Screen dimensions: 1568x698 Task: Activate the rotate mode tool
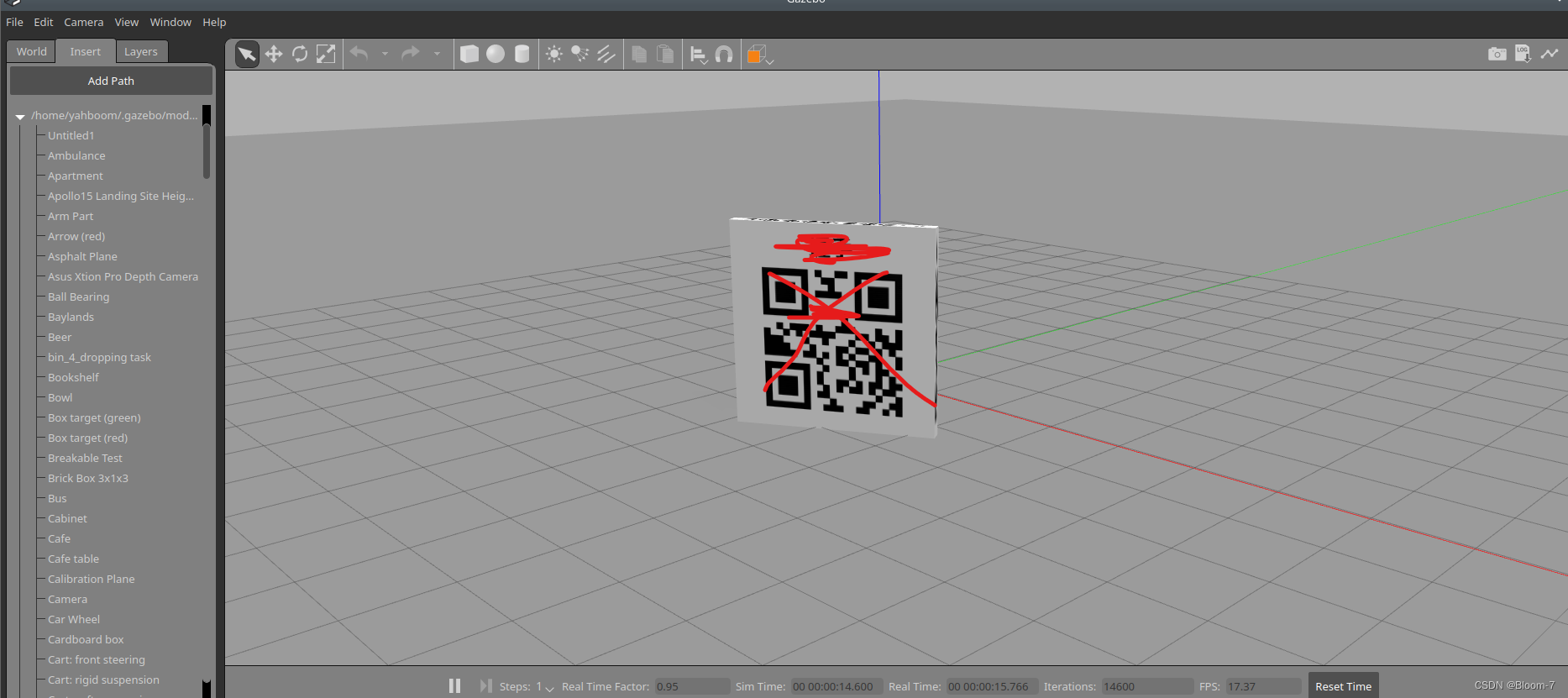pyautogui.click(x=300, y=55)
